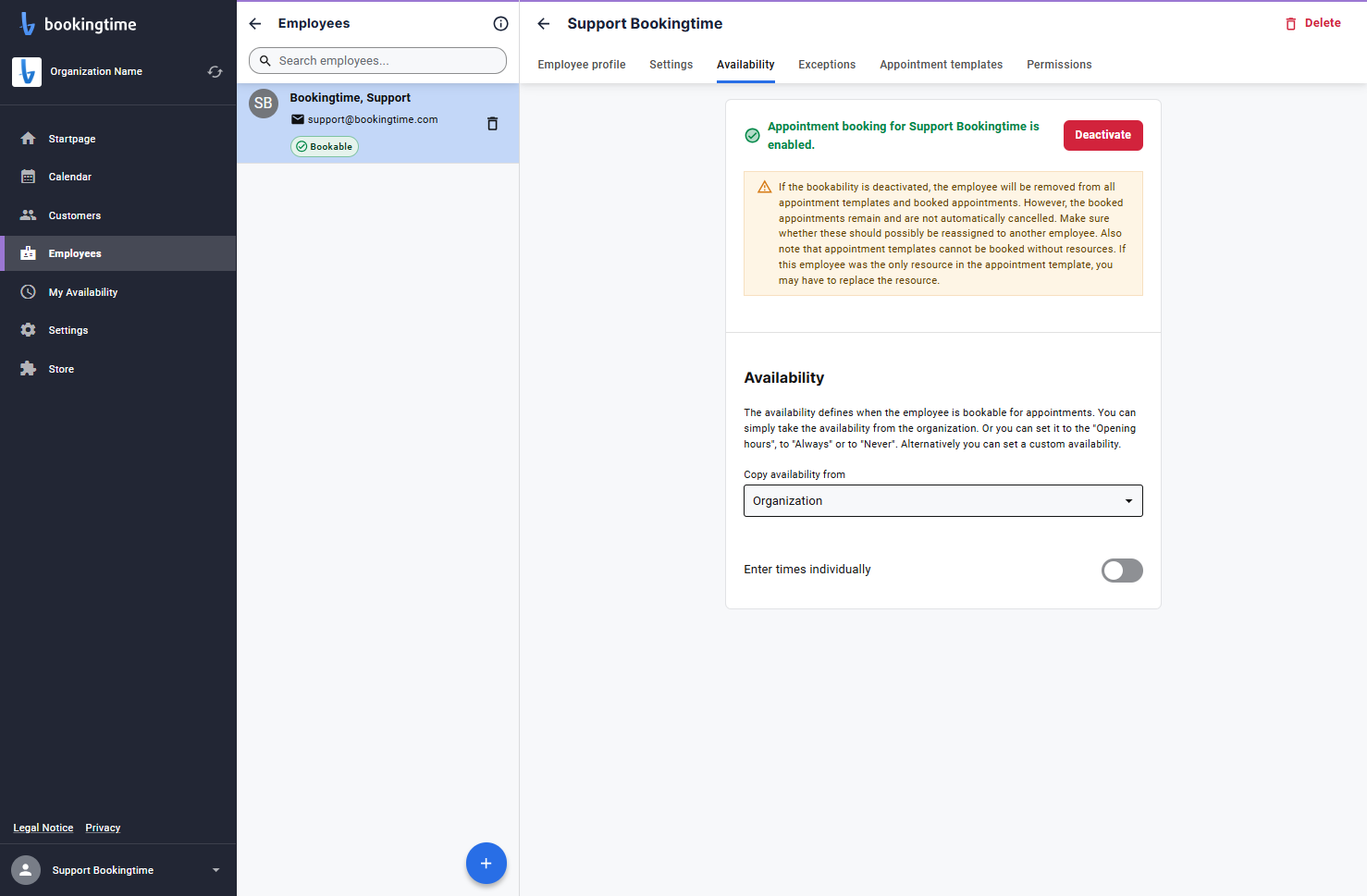
Task: Click the orange warning triangle icon
Action: [x=765, y=187]
